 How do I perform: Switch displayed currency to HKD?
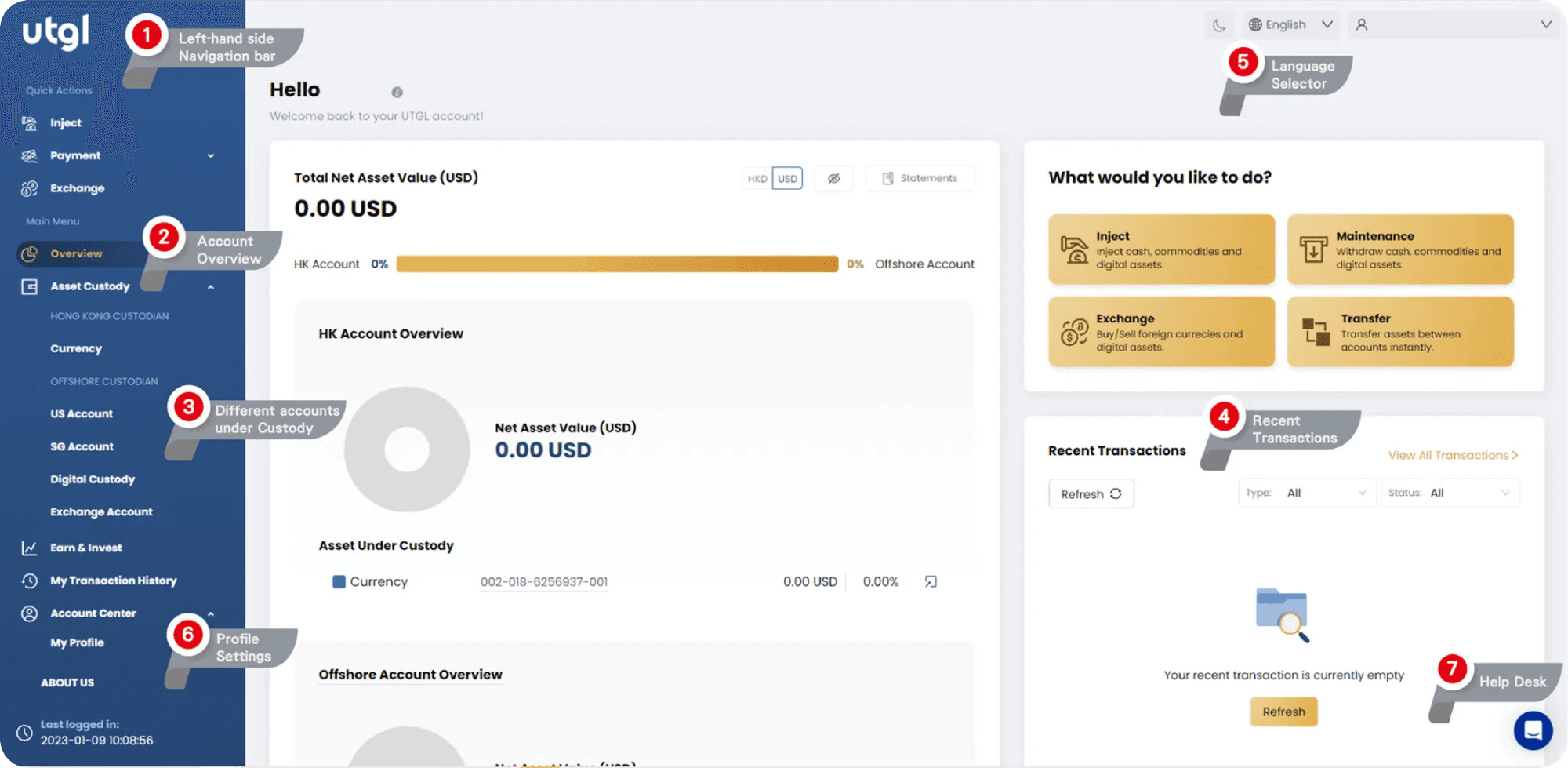click(757, 178)
